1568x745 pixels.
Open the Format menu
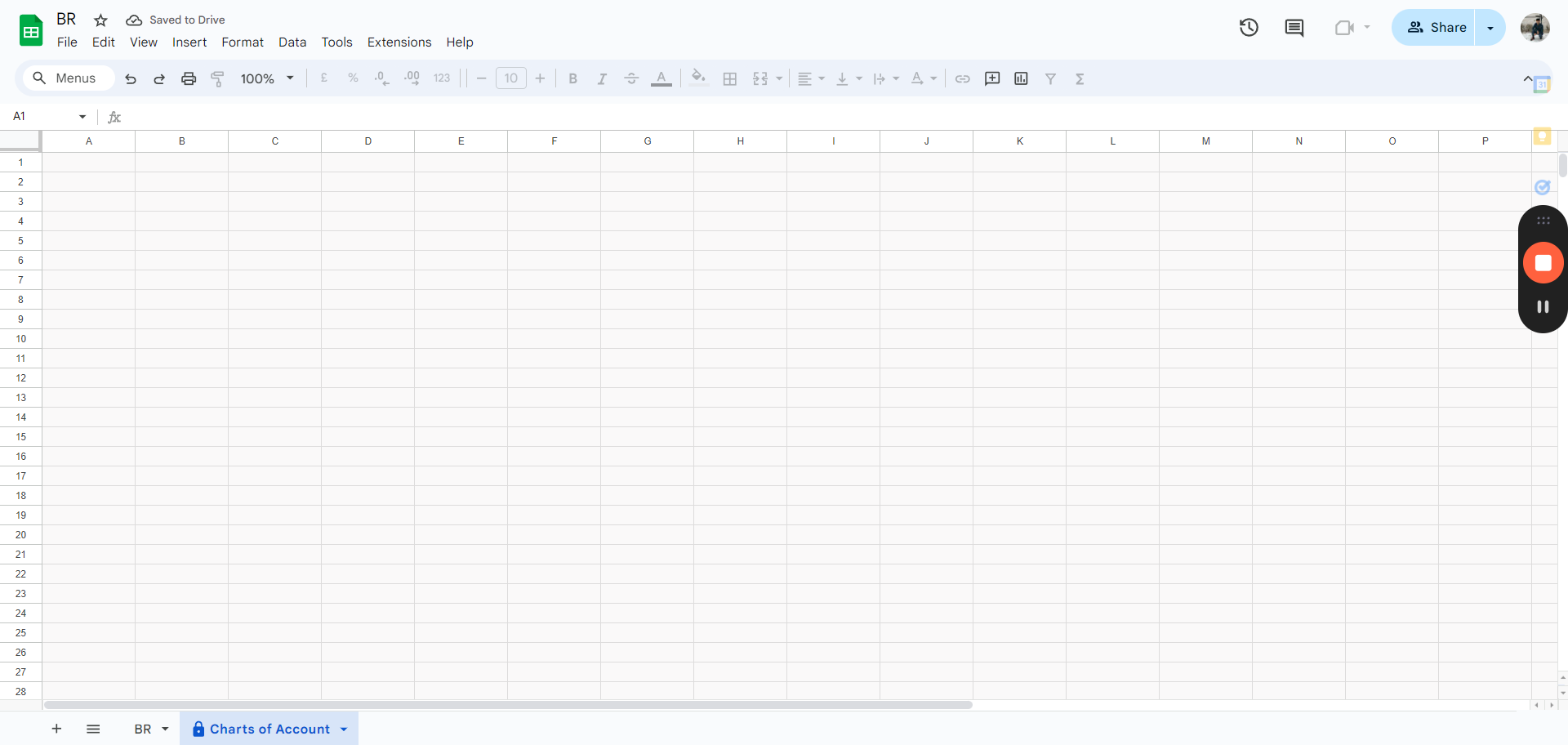pos(243,42)
